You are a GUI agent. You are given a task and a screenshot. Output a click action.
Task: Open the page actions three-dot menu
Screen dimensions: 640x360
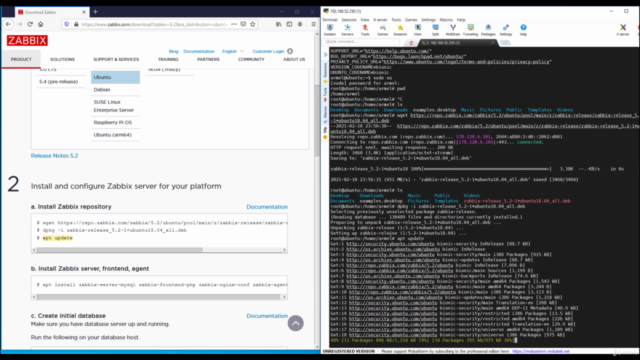(x=233, y=24)
